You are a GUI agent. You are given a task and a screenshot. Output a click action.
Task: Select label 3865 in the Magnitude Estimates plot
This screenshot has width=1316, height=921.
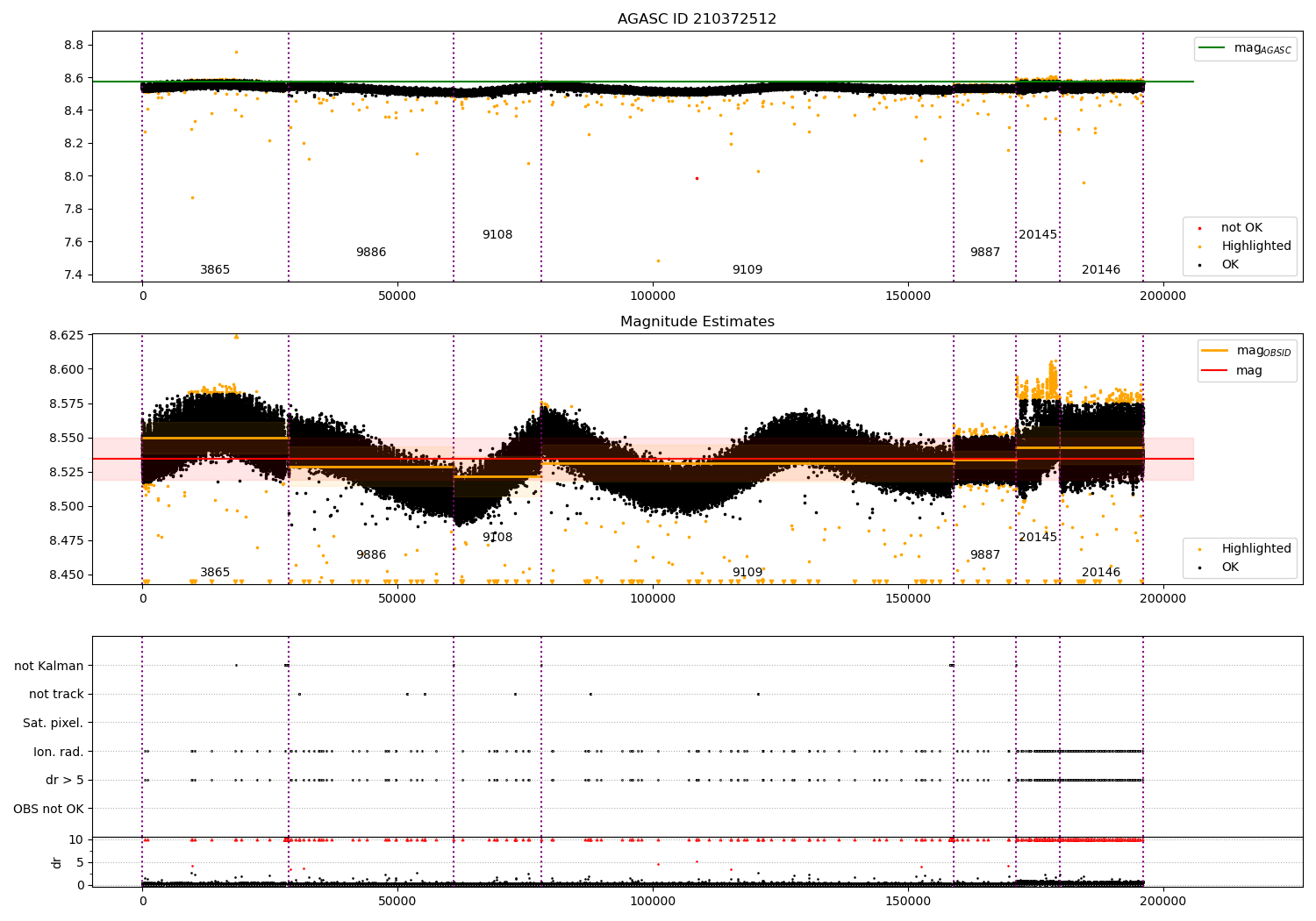(215, 572)
